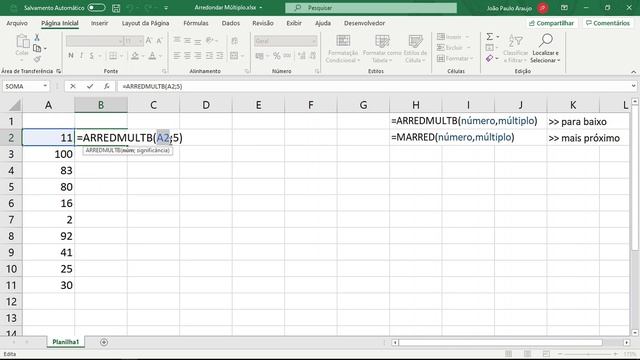Switch to the Inserir tab
The image size is (640, 360).
tap(100, 23)
